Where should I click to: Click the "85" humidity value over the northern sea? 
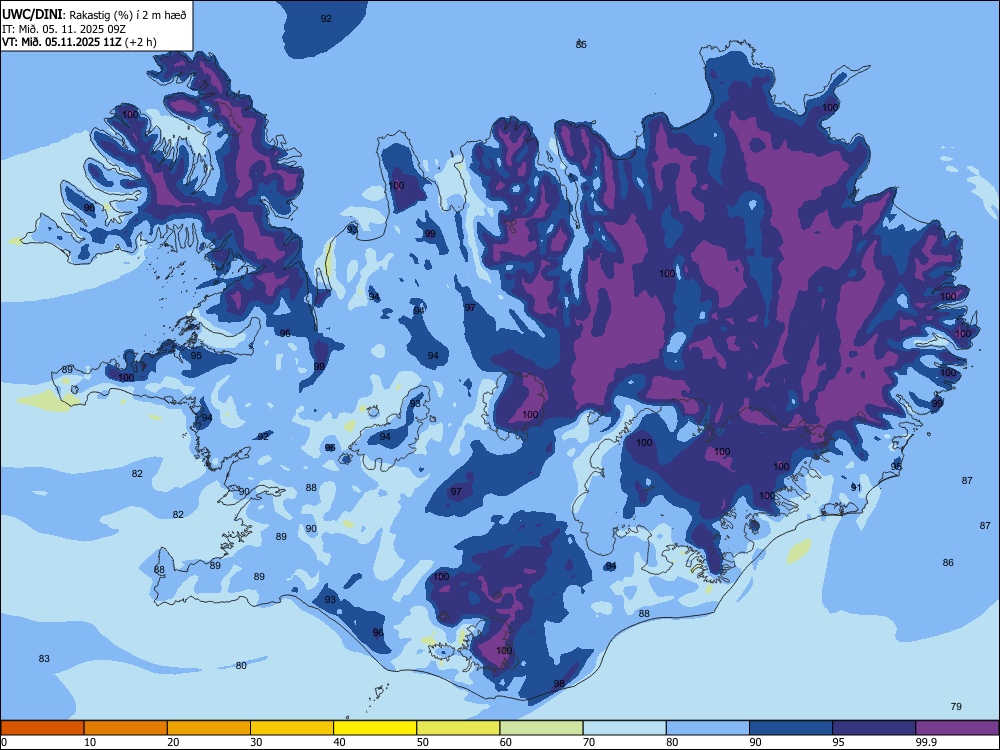(x=581, y=44)
